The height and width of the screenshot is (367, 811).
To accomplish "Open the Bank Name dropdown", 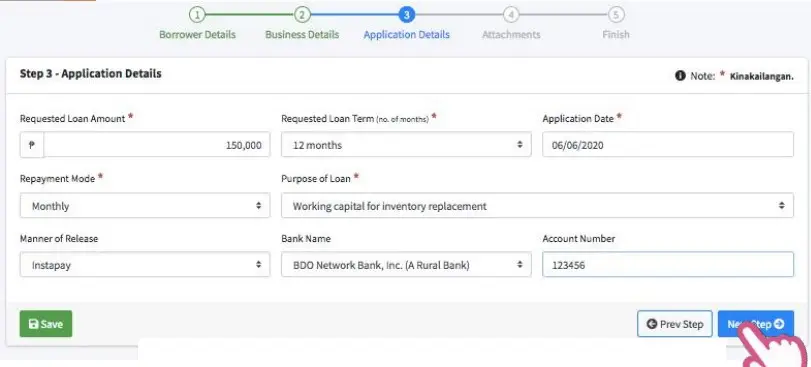I will pyautogui.click(x=406, y=265).
